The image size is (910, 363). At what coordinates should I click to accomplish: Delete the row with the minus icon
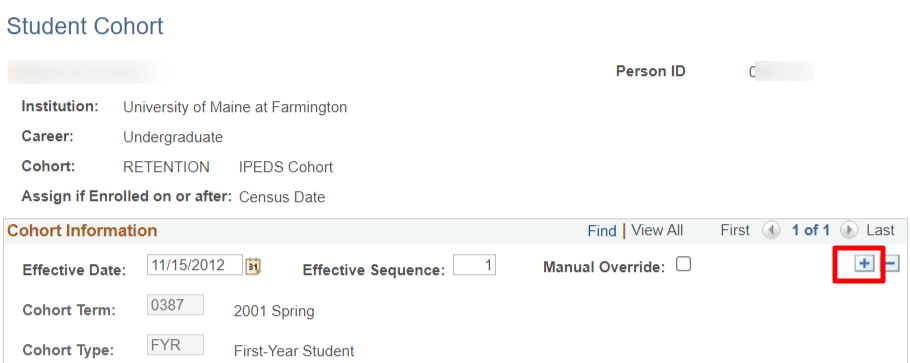[891, 264]
